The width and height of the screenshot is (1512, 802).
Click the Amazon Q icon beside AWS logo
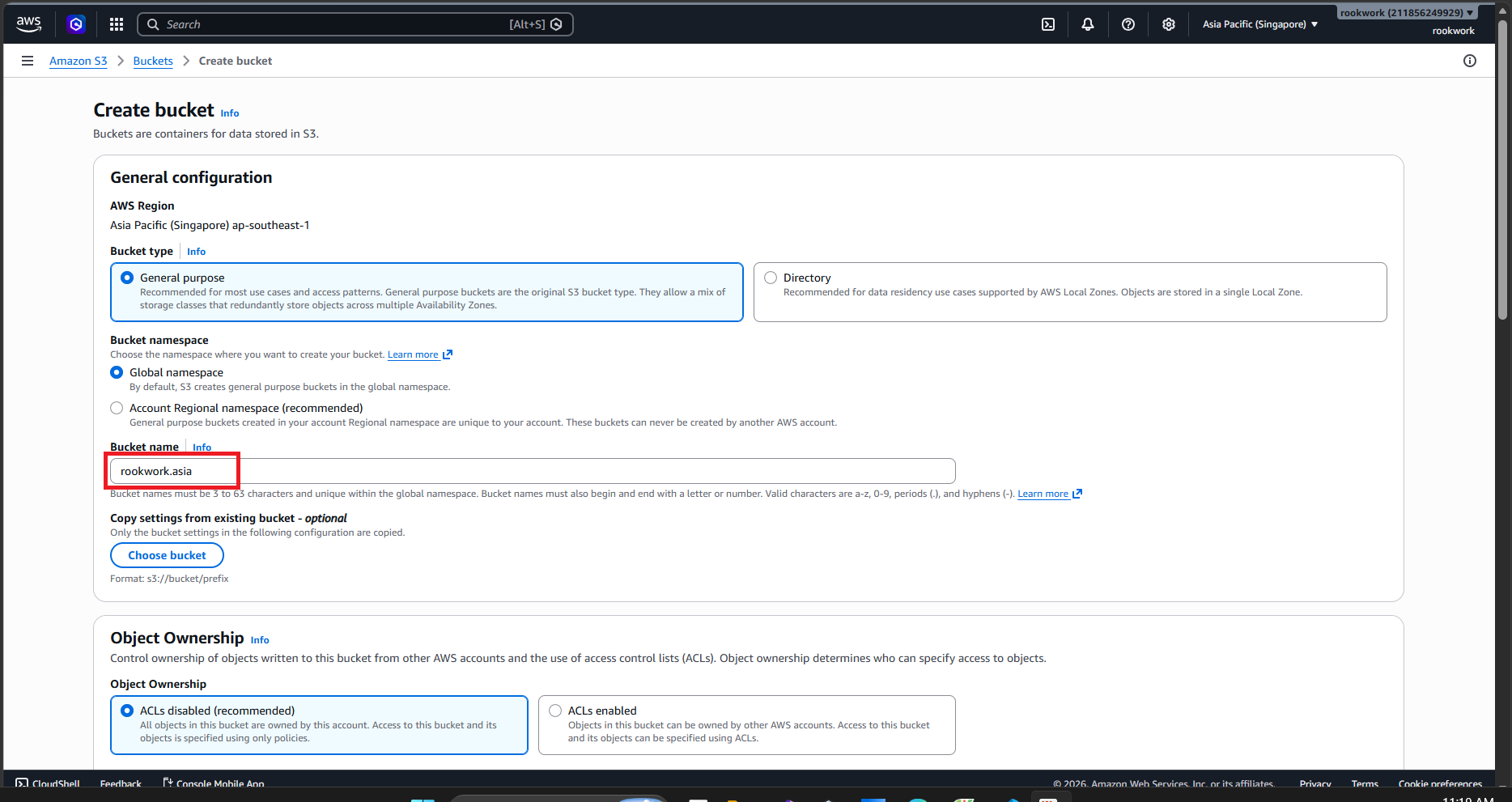tap(76, 24)
